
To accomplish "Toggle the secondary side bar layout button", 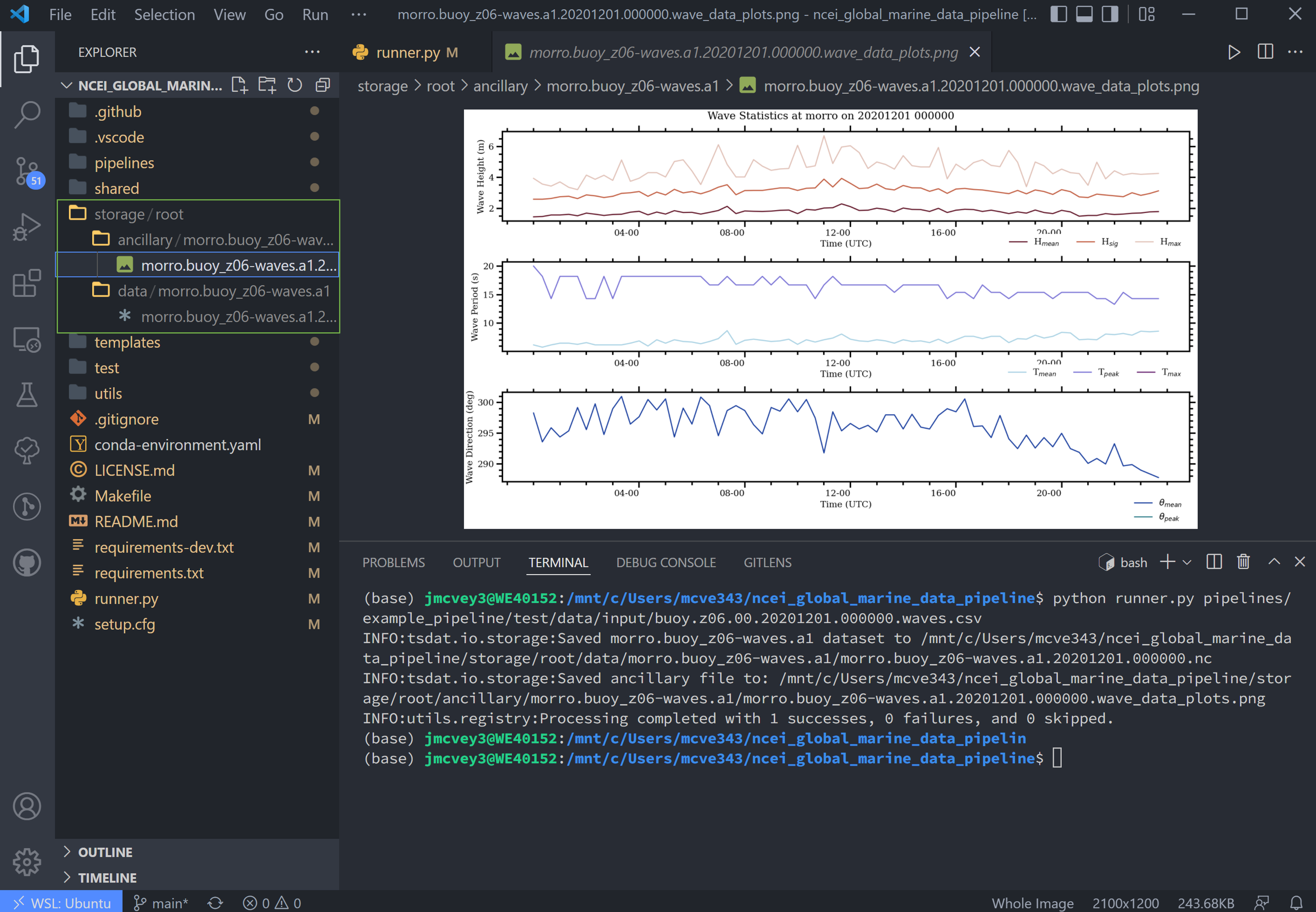I will (x=1109, y=14).
